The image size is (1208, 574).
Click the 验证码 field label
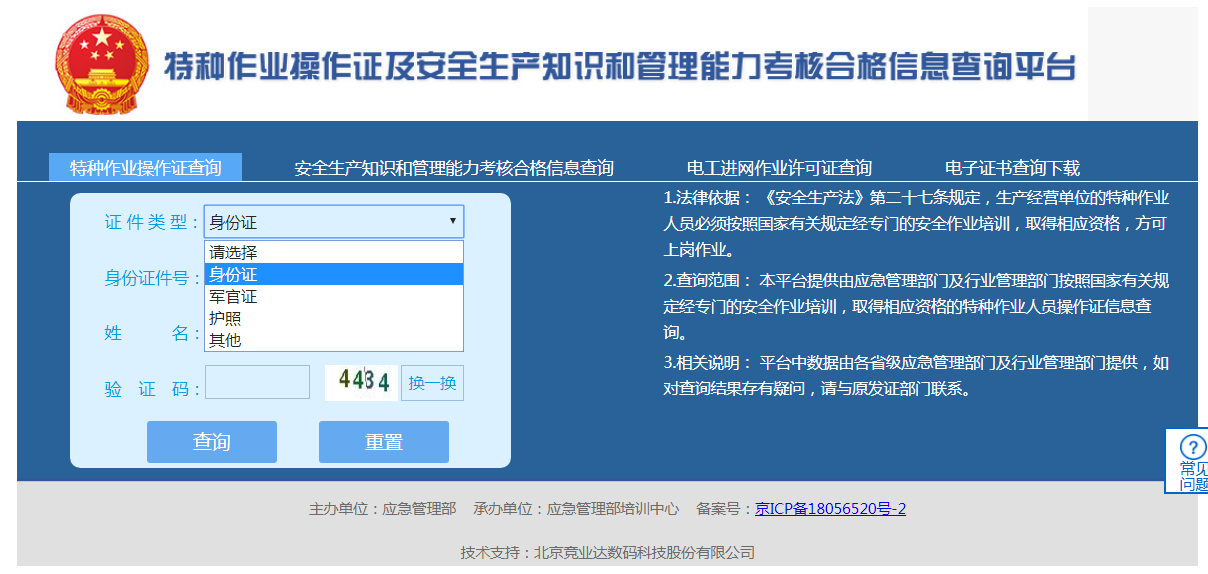(150, 389)
